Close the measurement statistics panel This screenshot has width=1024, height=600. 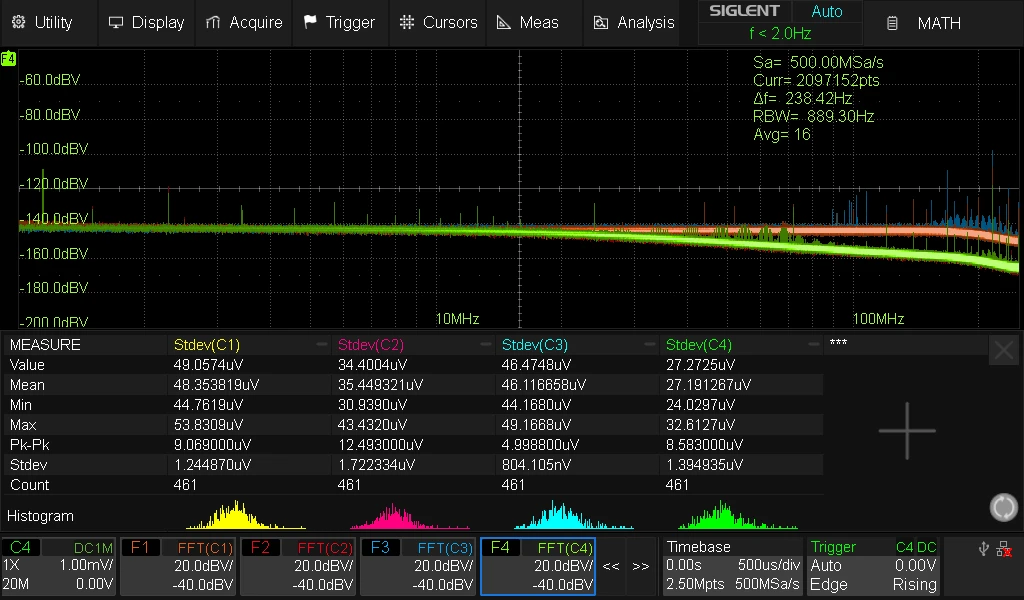point(1004,351)
